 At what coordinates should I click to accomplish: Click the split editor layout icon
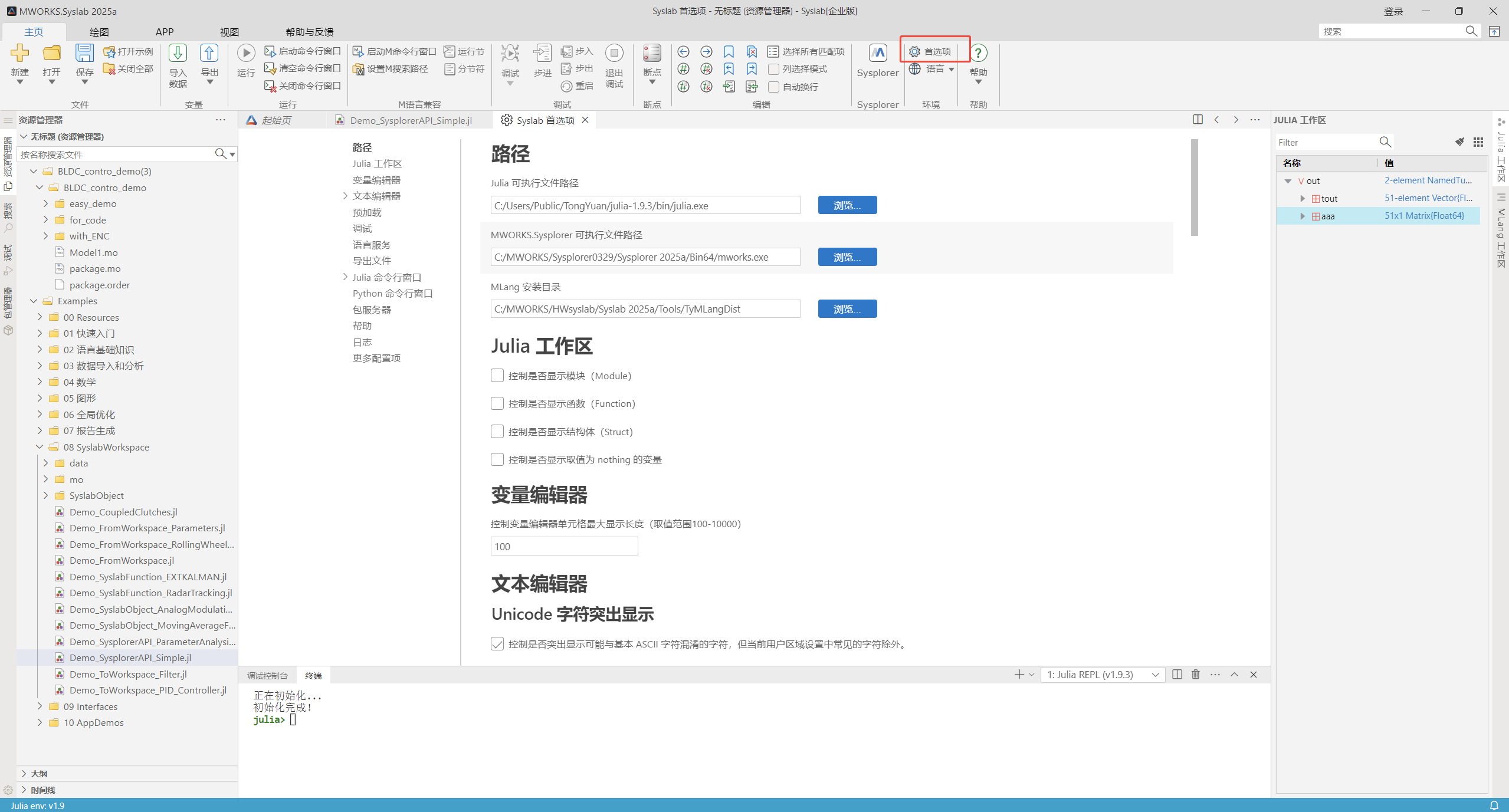(1198, 120)
